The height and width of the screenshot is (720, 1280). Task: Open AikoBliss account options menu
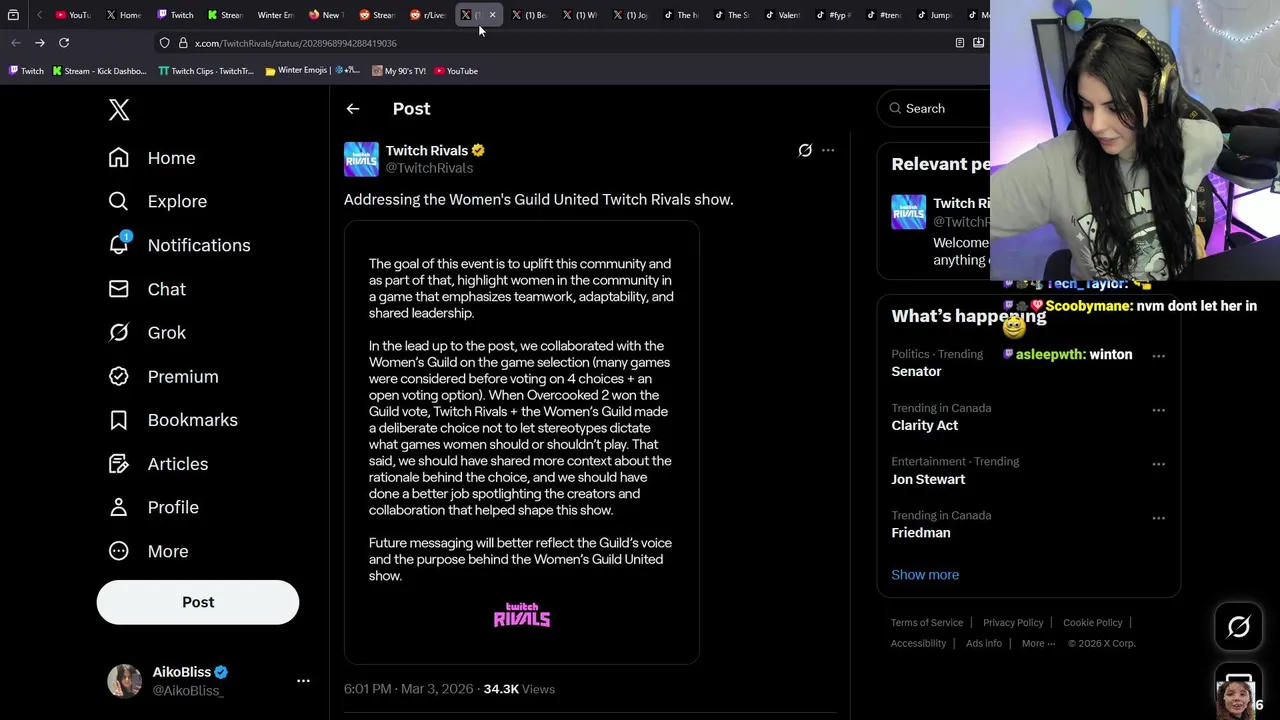[303, 681]
